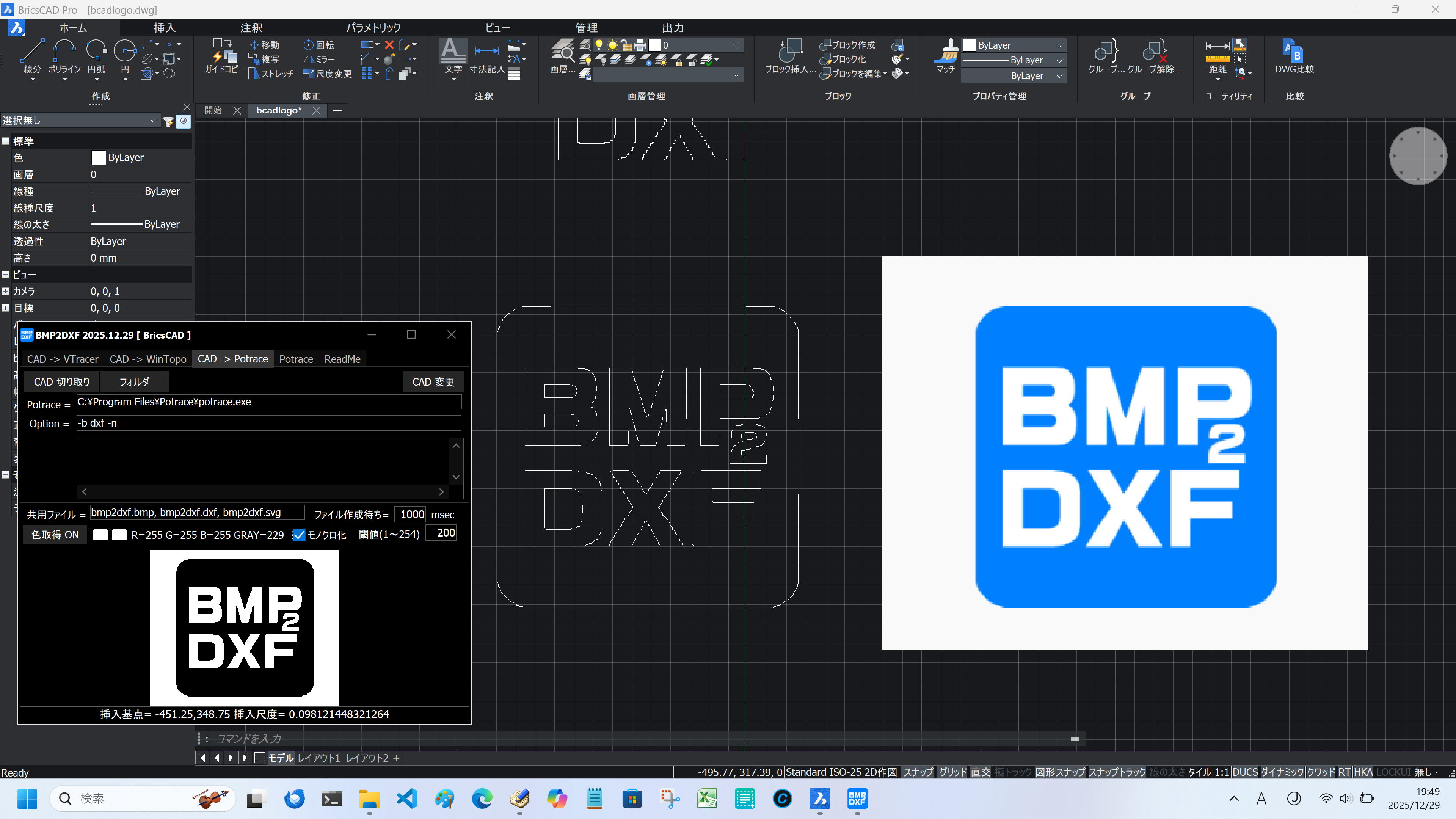Screen dimensions: 1456x819
Task: Switch to the CAD -> VTracer tab
Action: [62, 359]
